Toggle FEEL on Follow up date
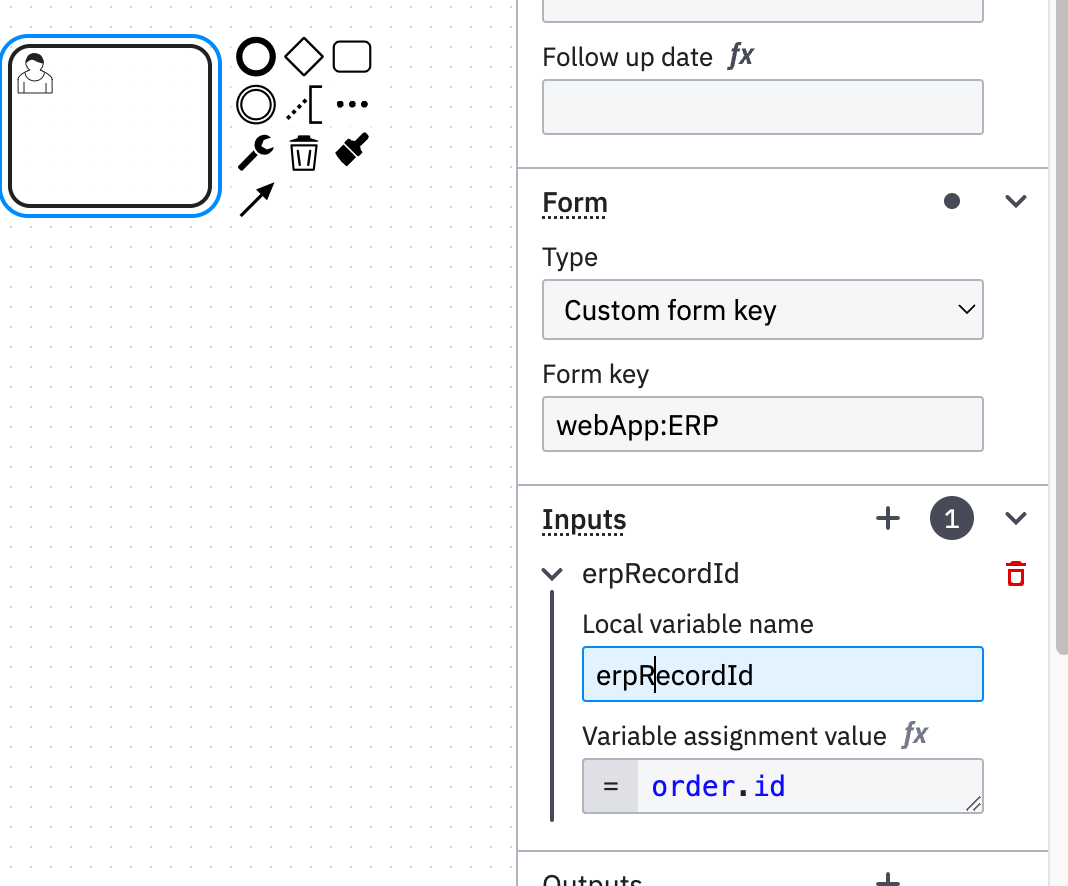The image size is (1068, 886). 741,55
